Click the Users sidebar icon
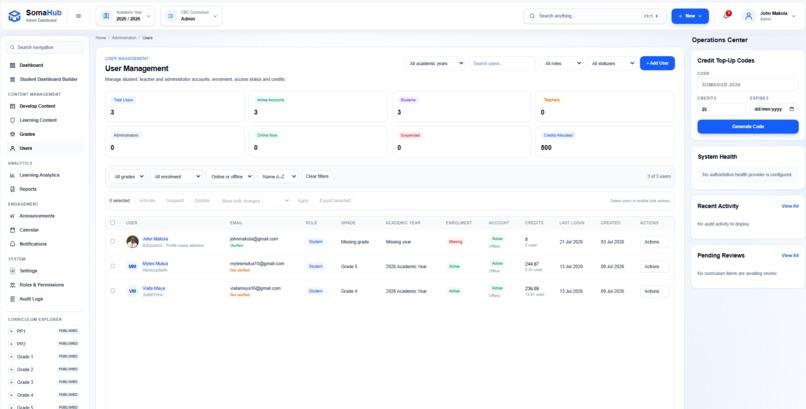The width and height of the screenshot is (806, 409). tap(12, 148)
